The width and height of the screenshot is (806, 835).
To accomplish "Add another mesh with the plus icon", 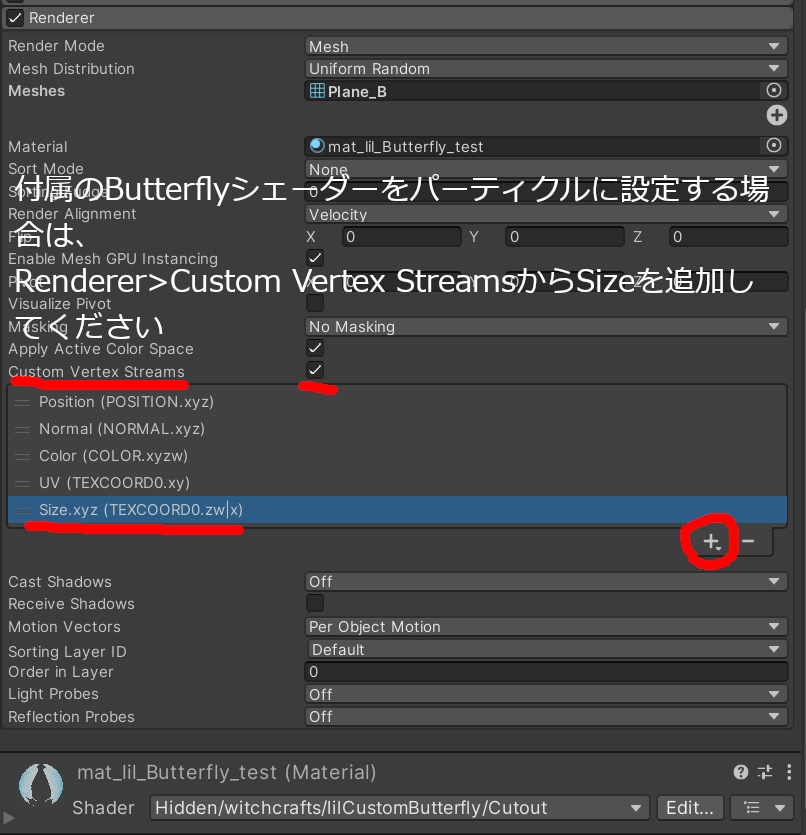I will pos(776,114).
